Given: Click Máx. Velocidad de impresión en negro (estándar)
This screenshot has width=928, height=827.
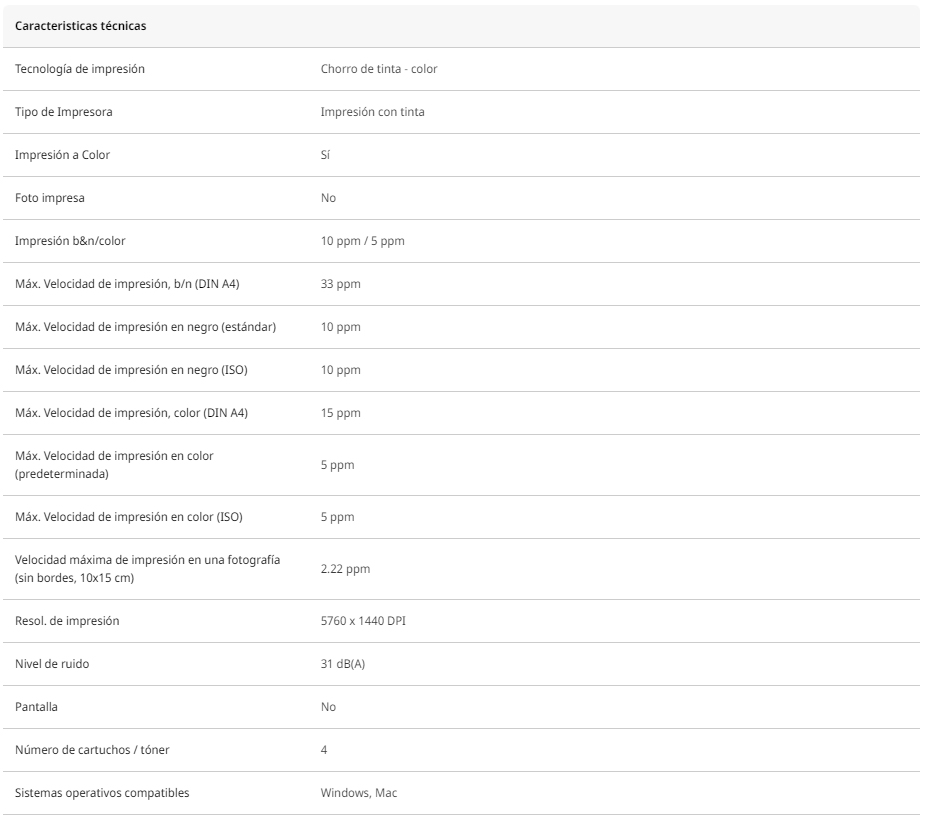Looking at the screenshot, I should pos(146,327).
